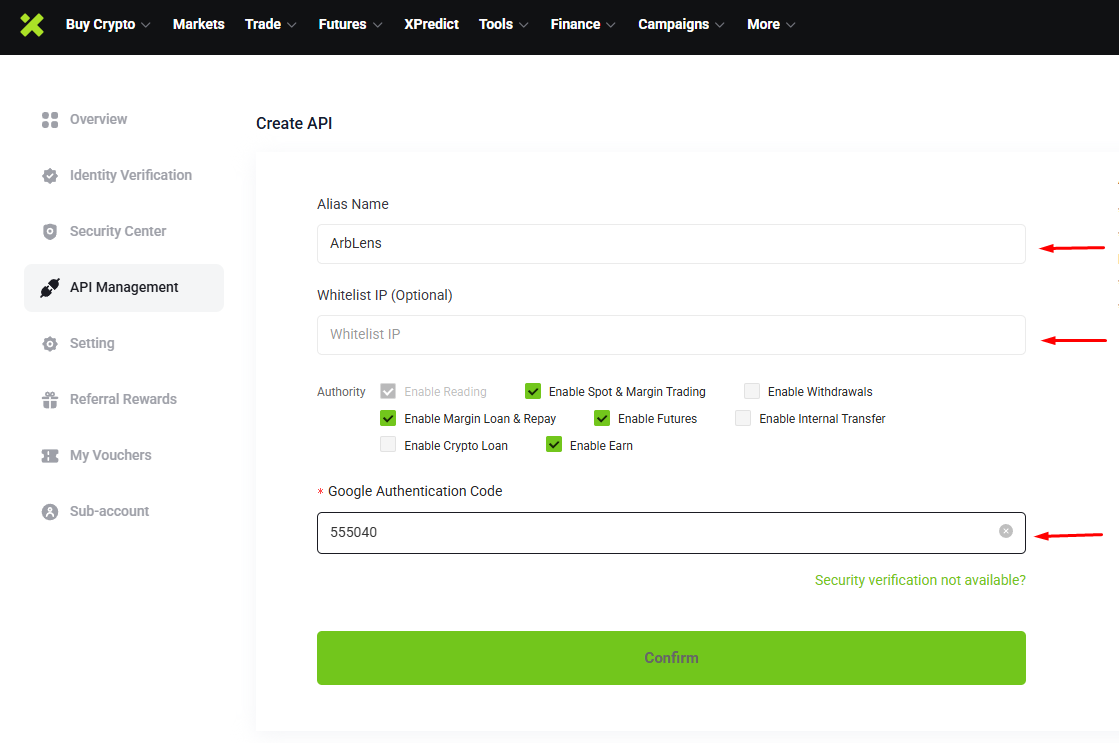Click the 'Alias Name' label
Screen dimensions: 1119x743
(x=353, y=204)
